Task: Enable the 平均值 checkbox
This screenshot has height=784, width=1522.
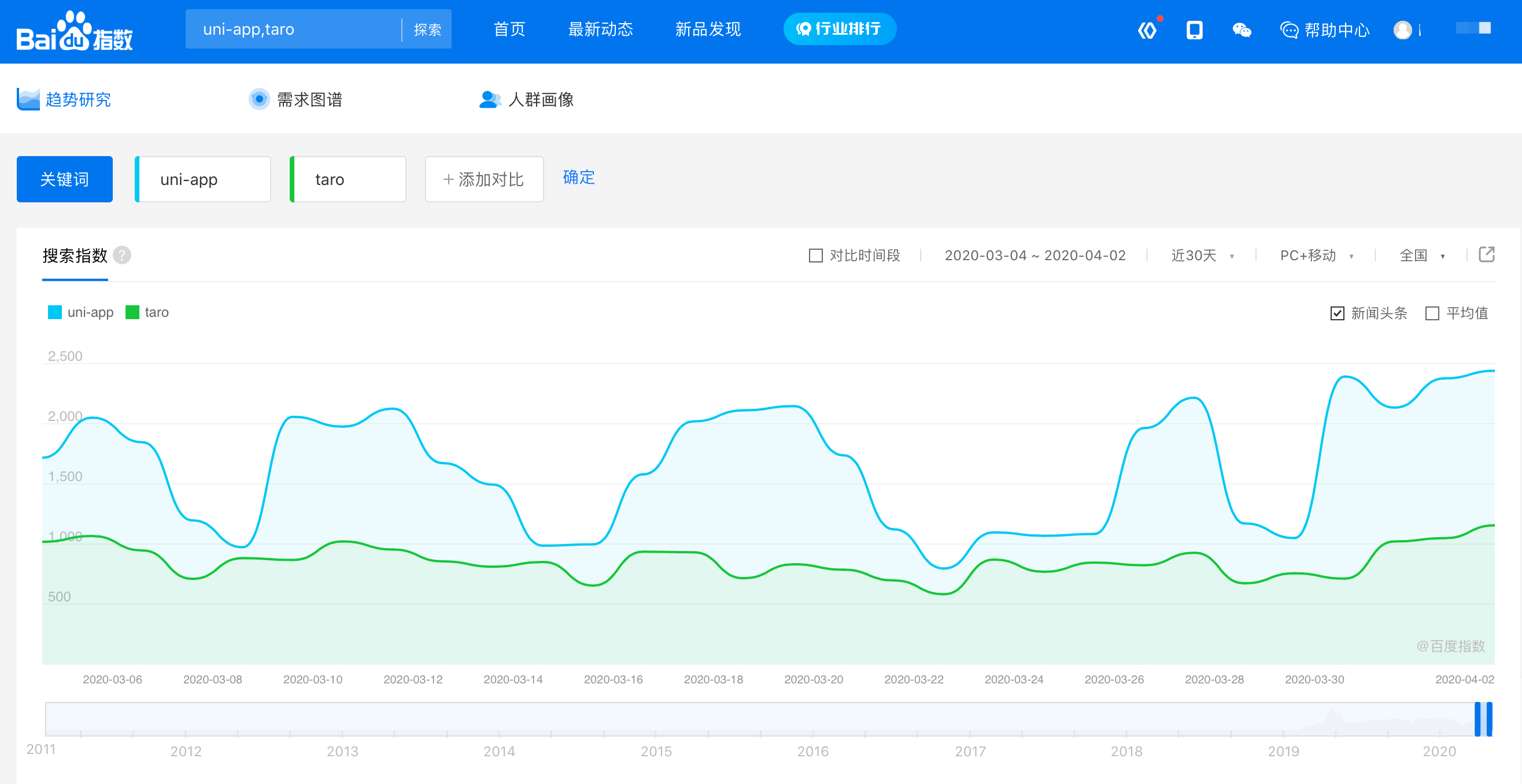Action: tap(1432, 313)
